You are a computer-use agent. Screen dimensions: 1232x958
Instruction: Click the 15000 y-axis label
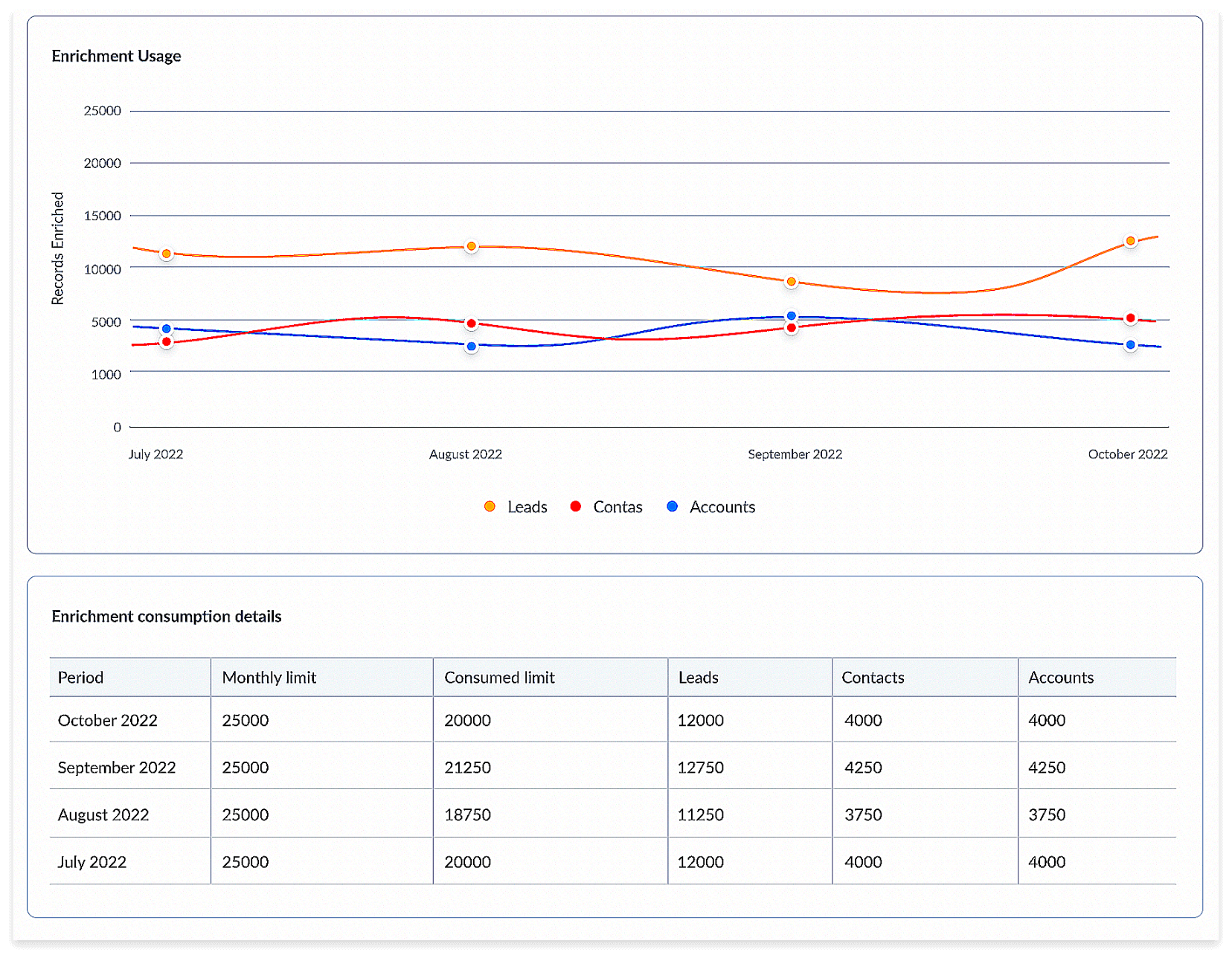click(103, 216)
